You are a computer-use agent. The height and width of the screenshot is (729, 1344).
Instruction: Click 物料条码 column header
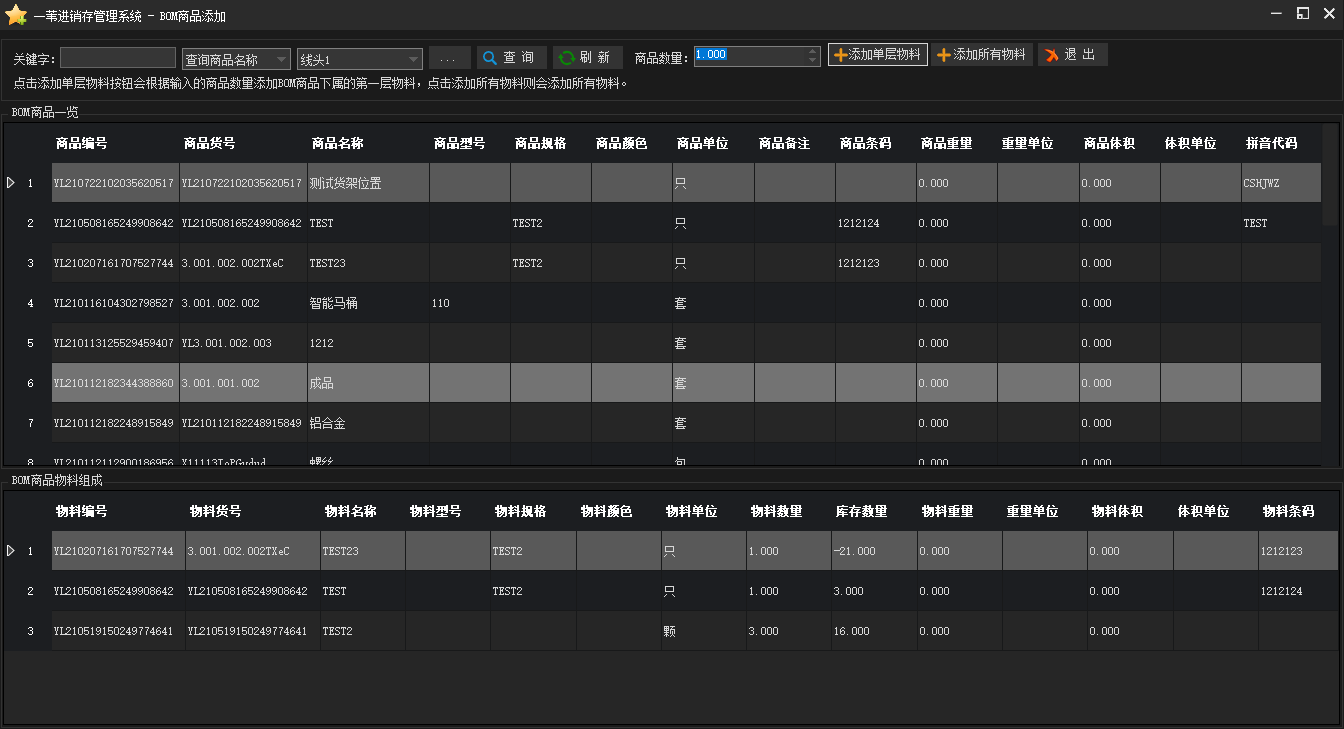click(x=1288, y=511)
